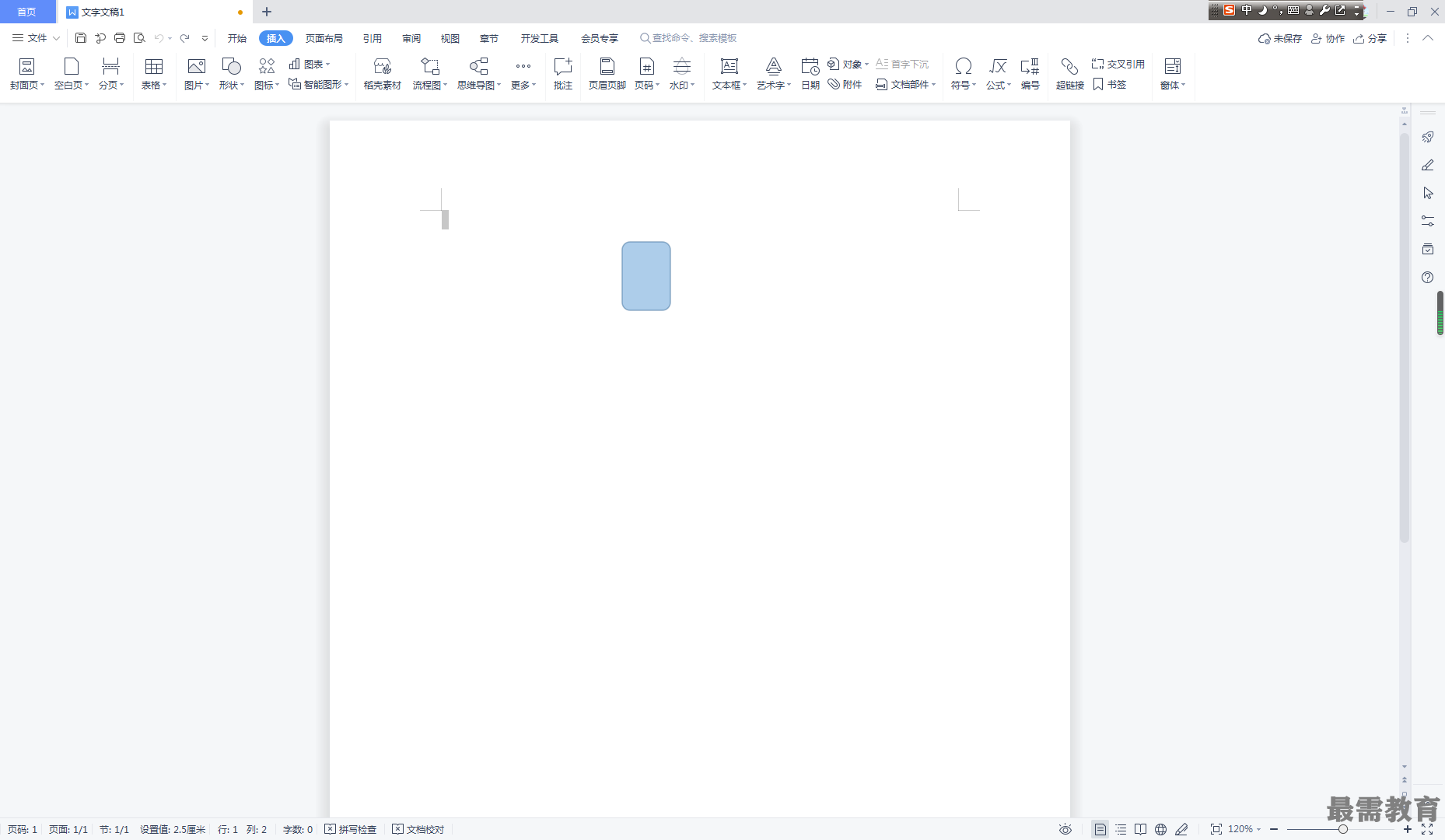Screen dimensions: 1445x840
Task: Open the 文档部件 dropdown
Action: 906,84
